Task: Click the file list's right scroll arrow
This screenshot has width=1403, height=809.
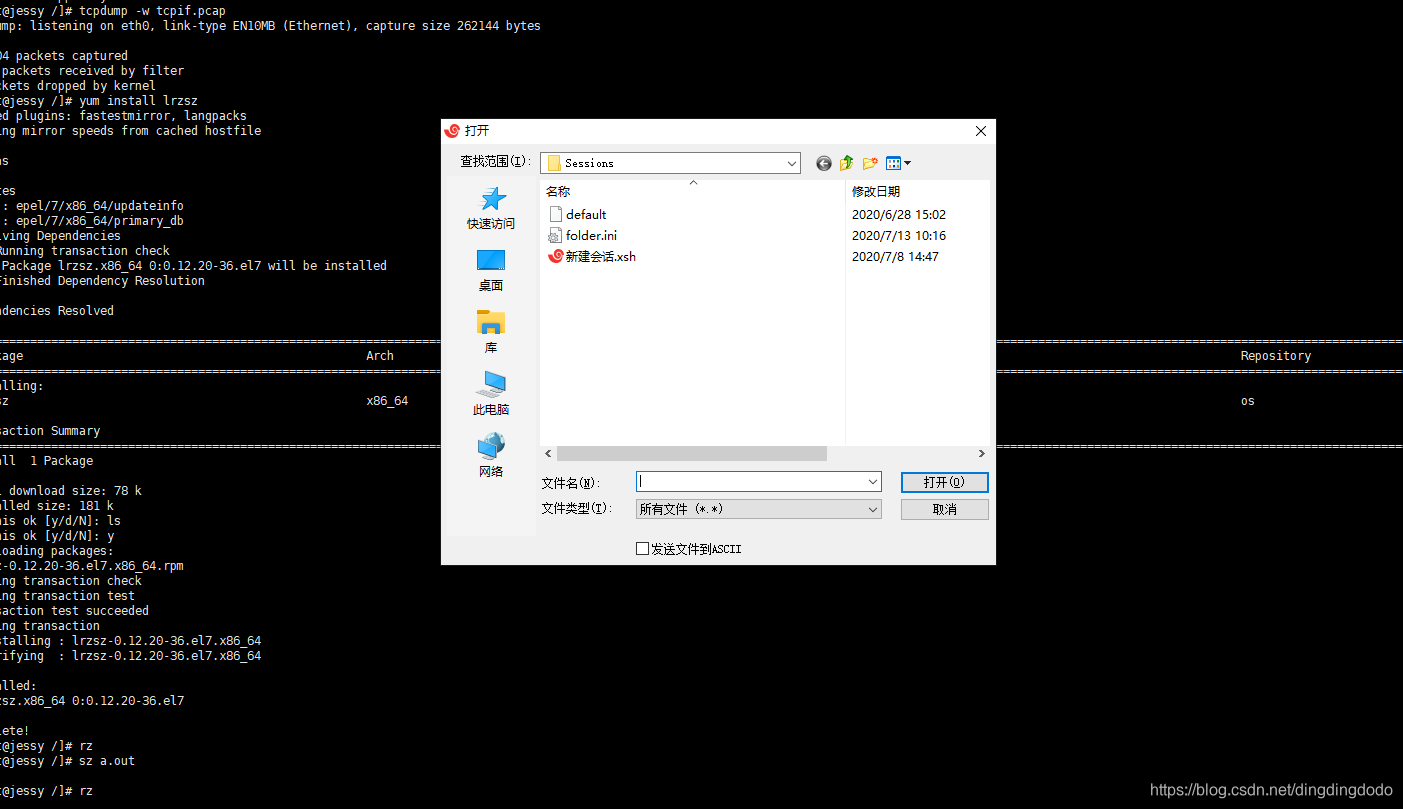Action: coord(981,454)
